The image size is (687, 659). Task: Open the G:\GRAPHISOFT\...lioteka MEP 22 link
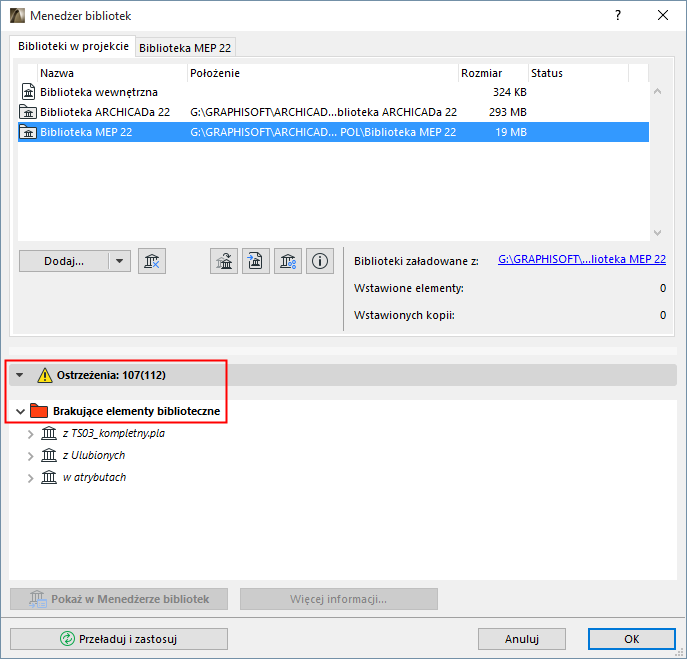pos(582,259)
